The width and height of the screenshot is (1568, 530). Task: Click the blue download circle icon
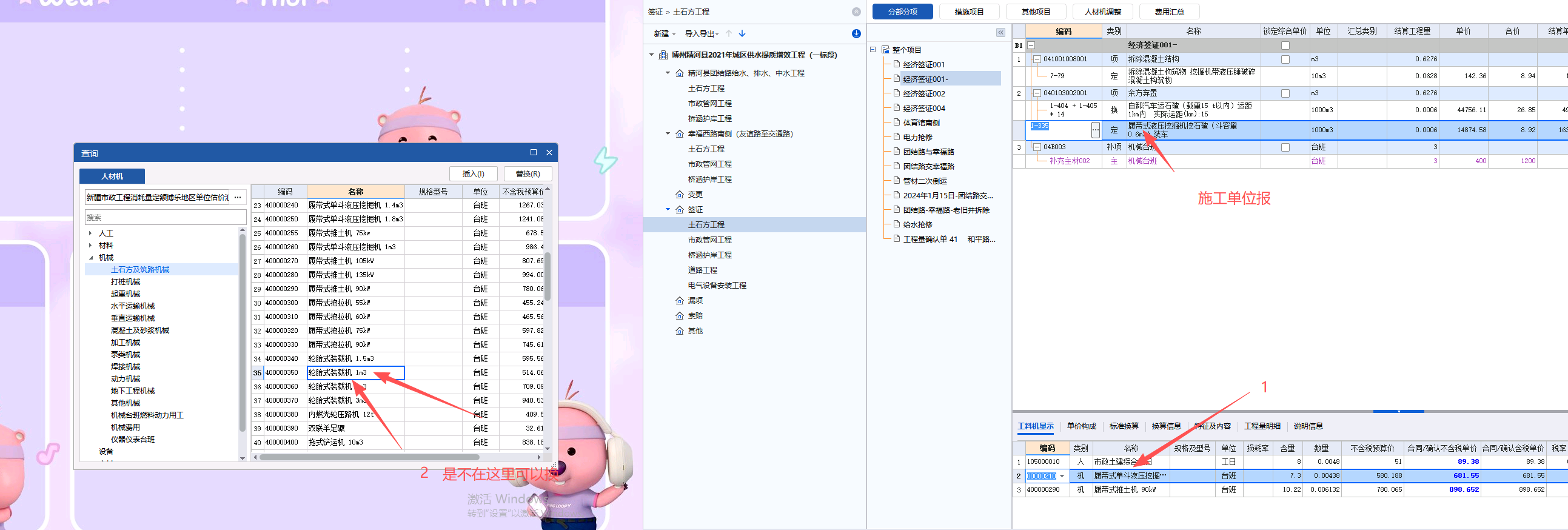point(856,33)
